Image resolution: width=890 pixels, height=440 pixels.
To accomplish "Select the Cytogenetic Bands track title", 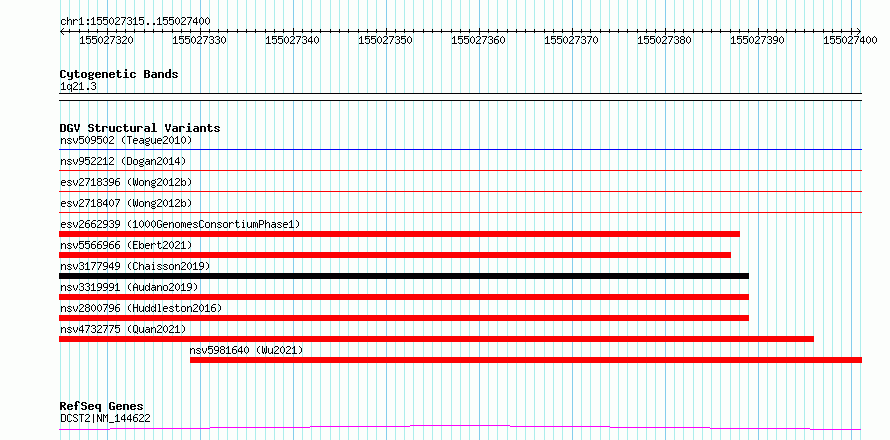I will [x=119, y=74].
